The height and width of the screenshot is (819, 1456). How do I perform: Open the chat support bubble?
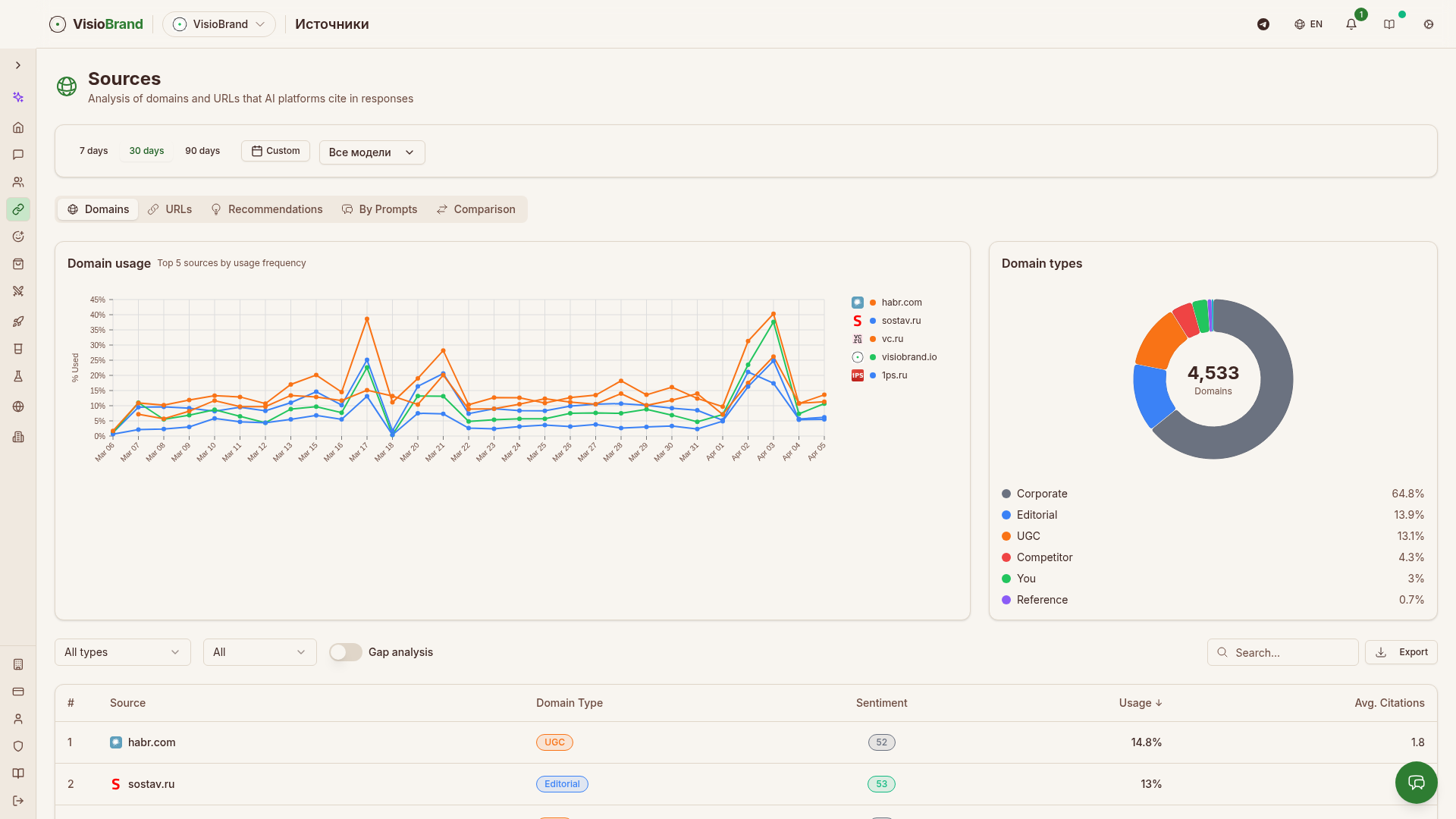tap(1416, 783)
